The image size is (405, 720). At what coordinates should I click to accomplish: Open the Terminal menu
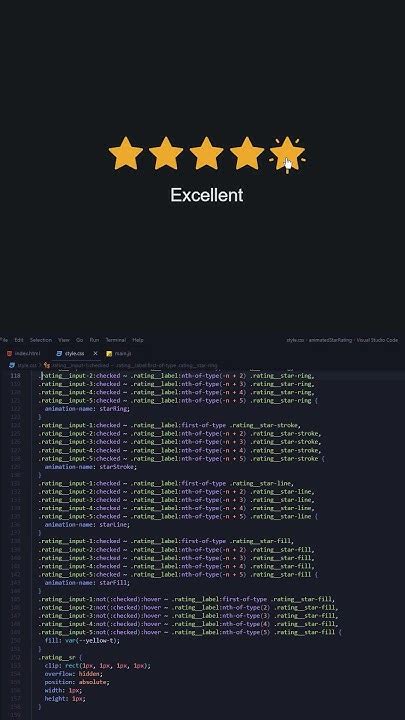[116, 340]
